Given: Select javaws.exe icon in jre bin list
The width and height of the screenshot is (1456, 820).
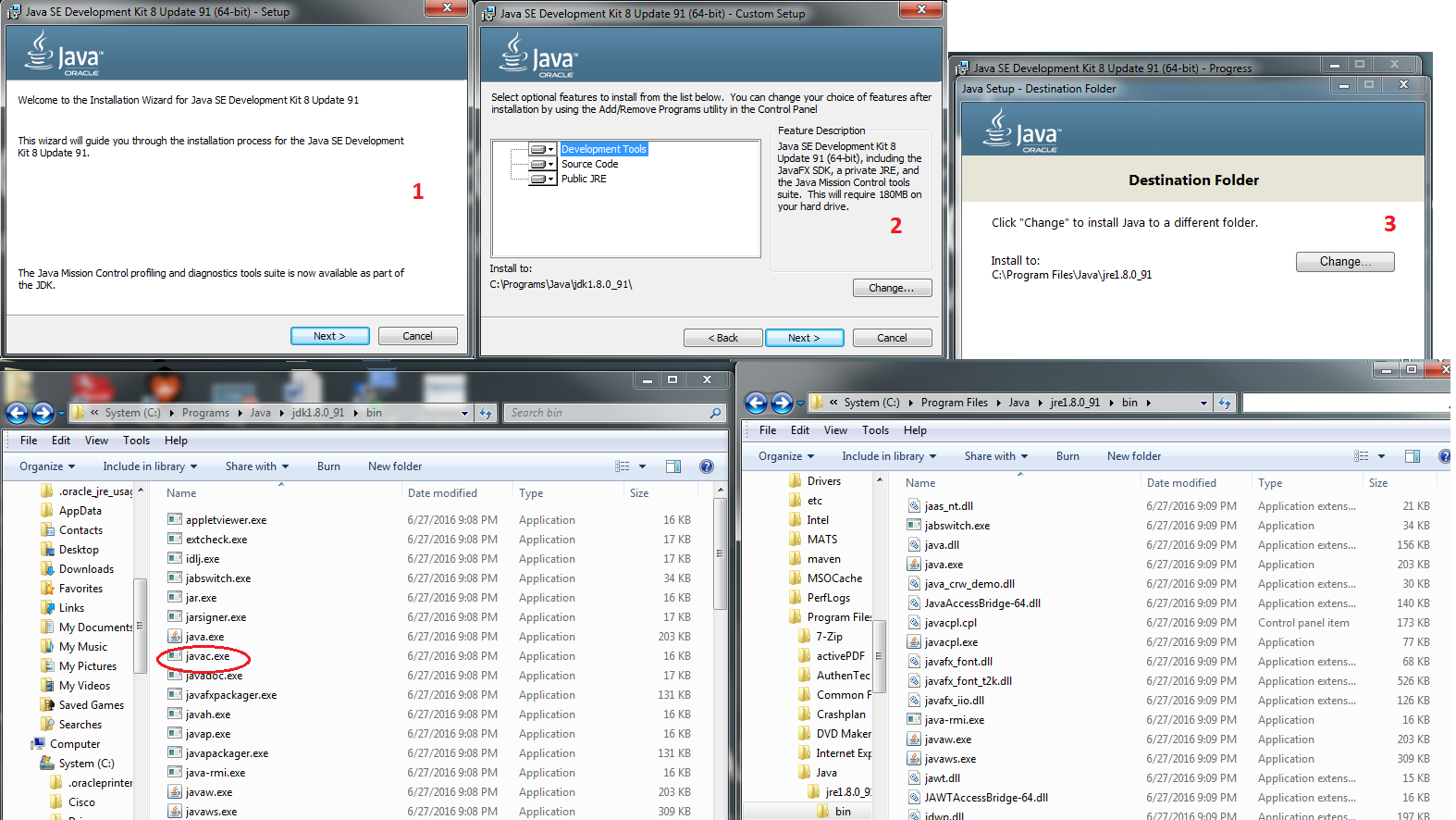Looking at the screenshot, I should [914, 759].
